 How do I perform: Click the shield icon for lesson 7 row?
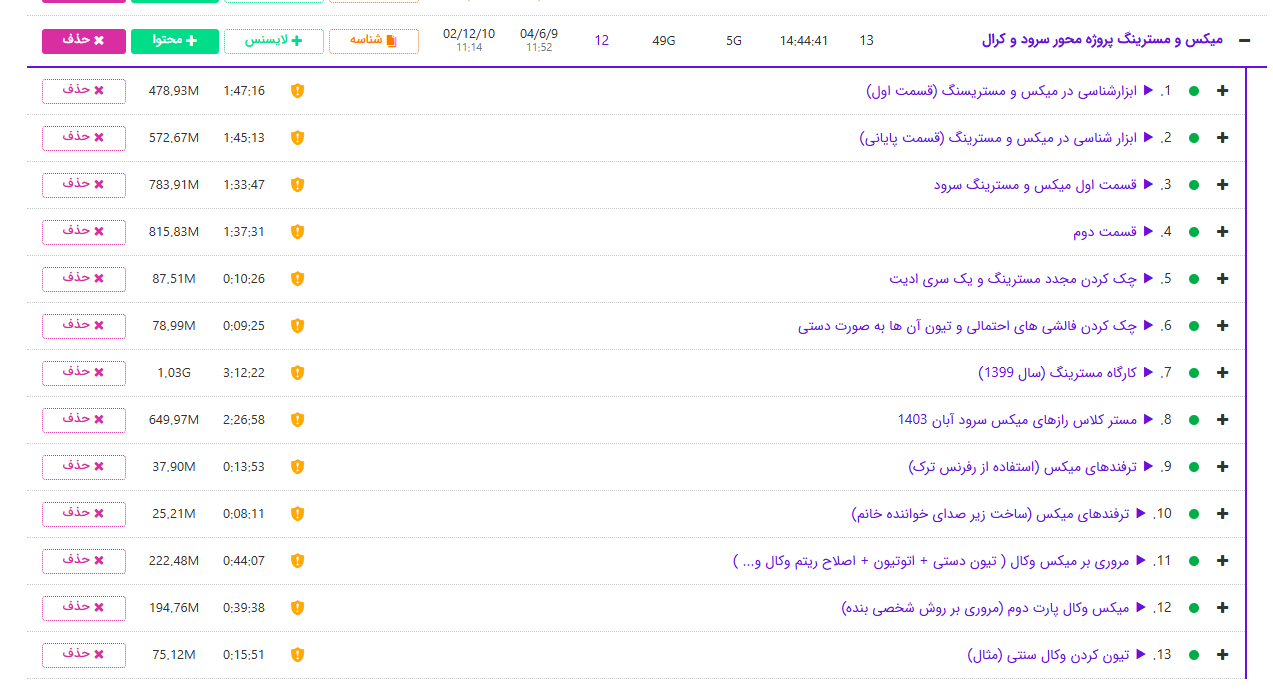(297, 373)
